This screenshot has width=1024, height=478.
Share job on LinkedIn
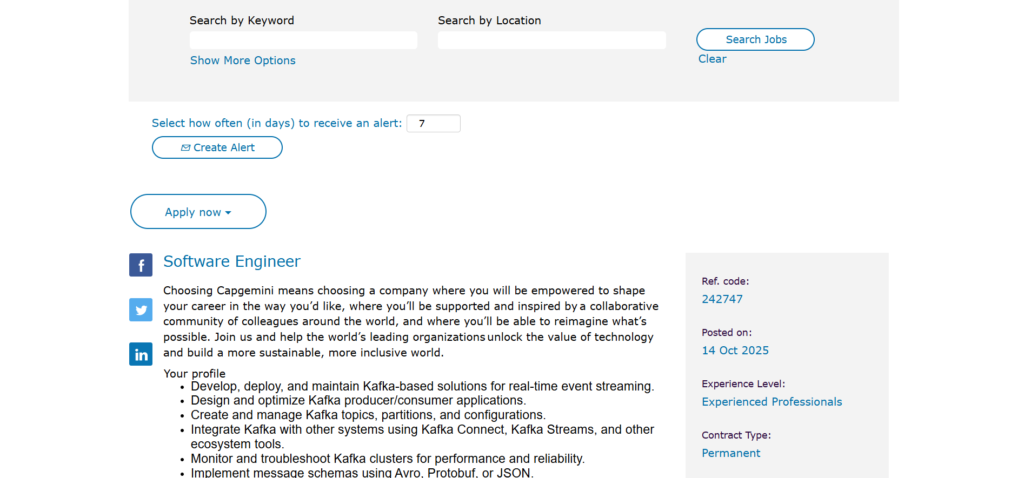click(140, 354)
